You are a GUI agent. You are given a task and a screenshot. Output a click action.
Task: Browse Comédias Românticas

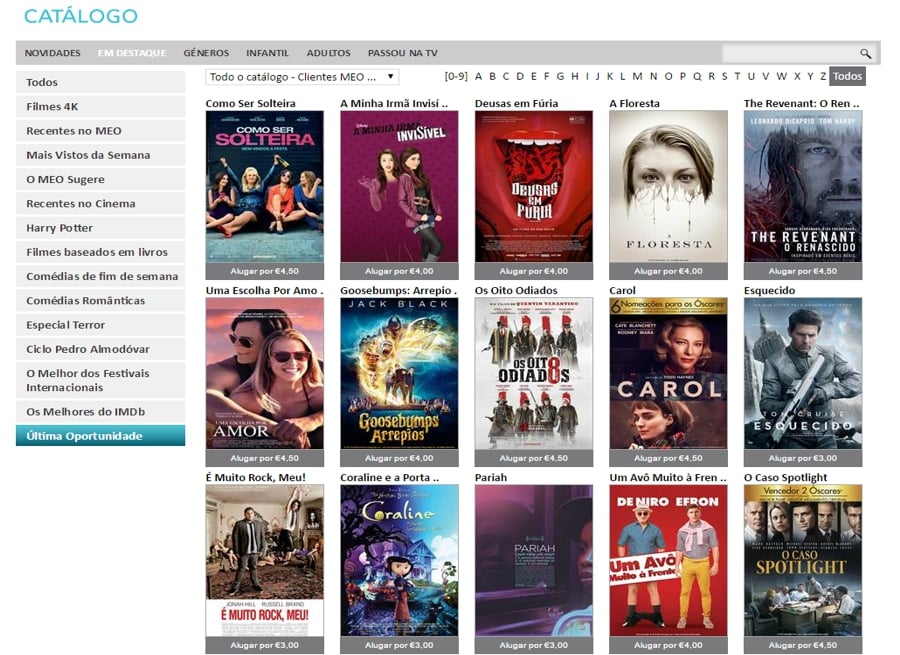coord(100,300)
